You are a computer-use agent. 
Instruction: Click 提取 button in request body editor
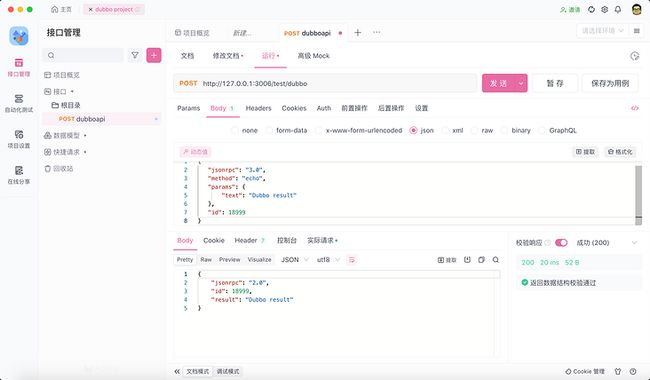[x=585, y=152]
